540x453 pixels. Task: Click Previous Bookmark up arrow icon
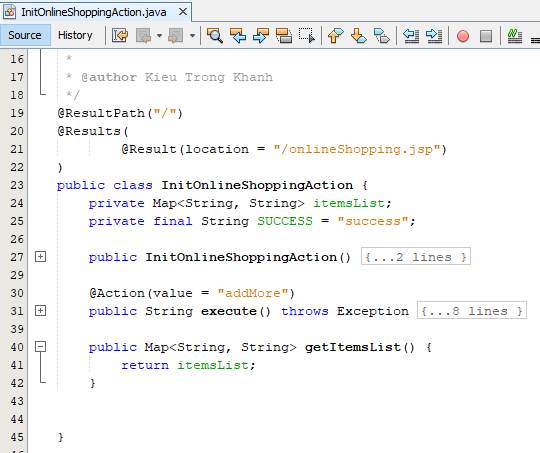coord(335,35)
